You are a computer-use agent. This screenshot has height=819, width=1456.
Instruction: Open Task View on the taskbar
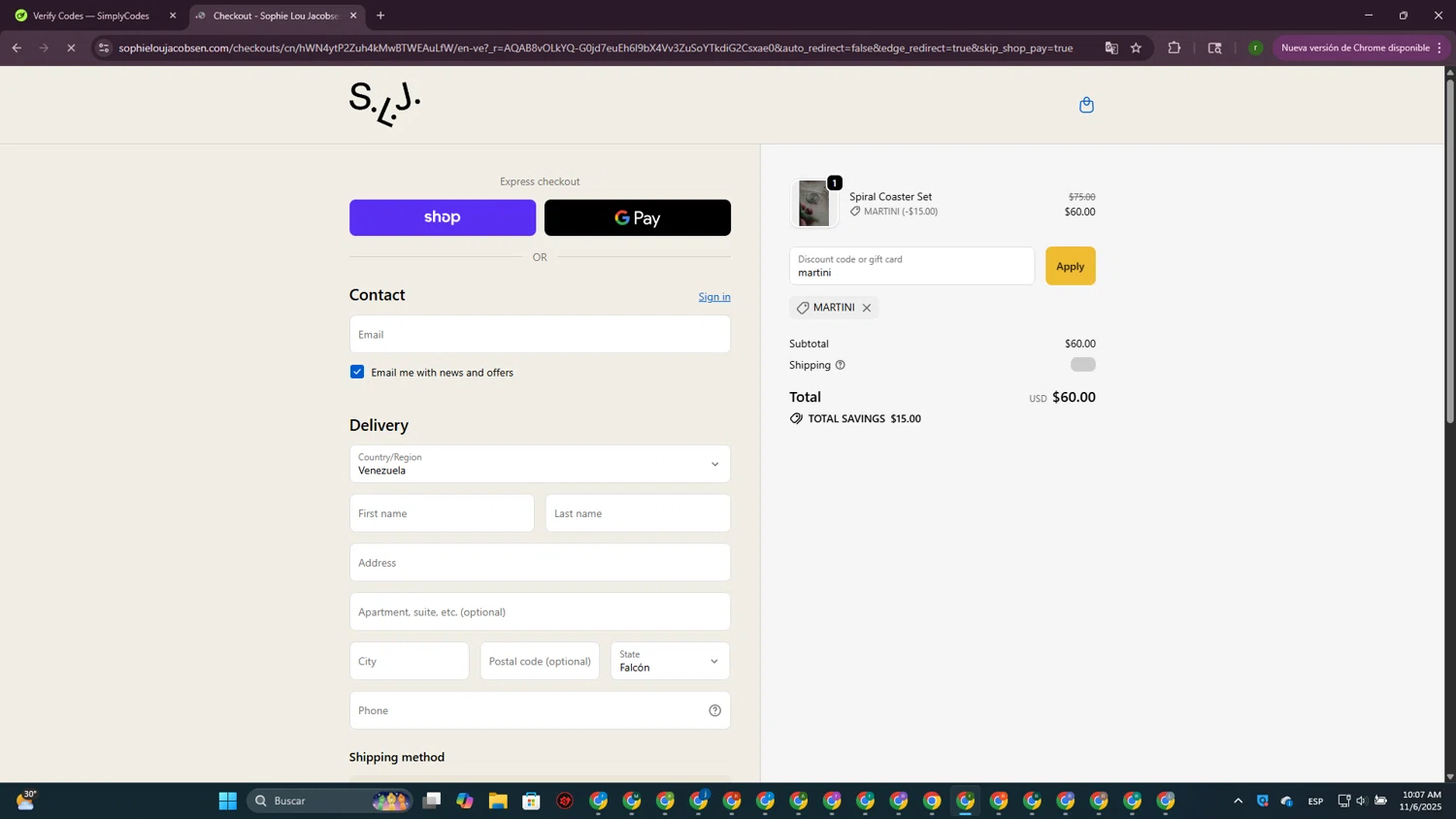(432, 801)
